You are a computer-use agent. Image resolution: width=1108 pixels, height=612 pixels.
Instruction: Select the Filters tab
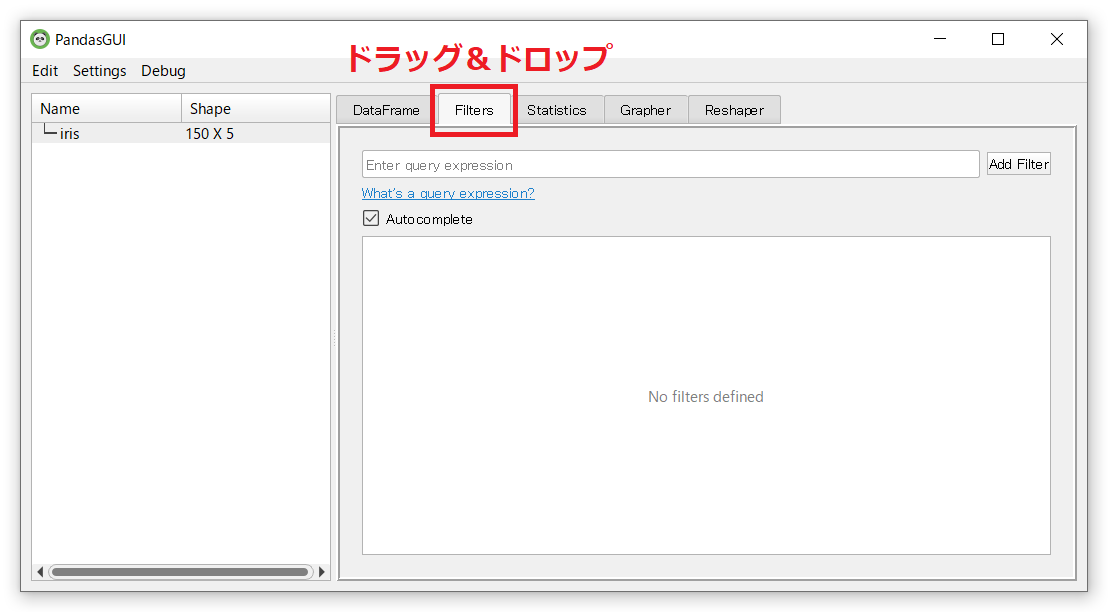point(474,110)
